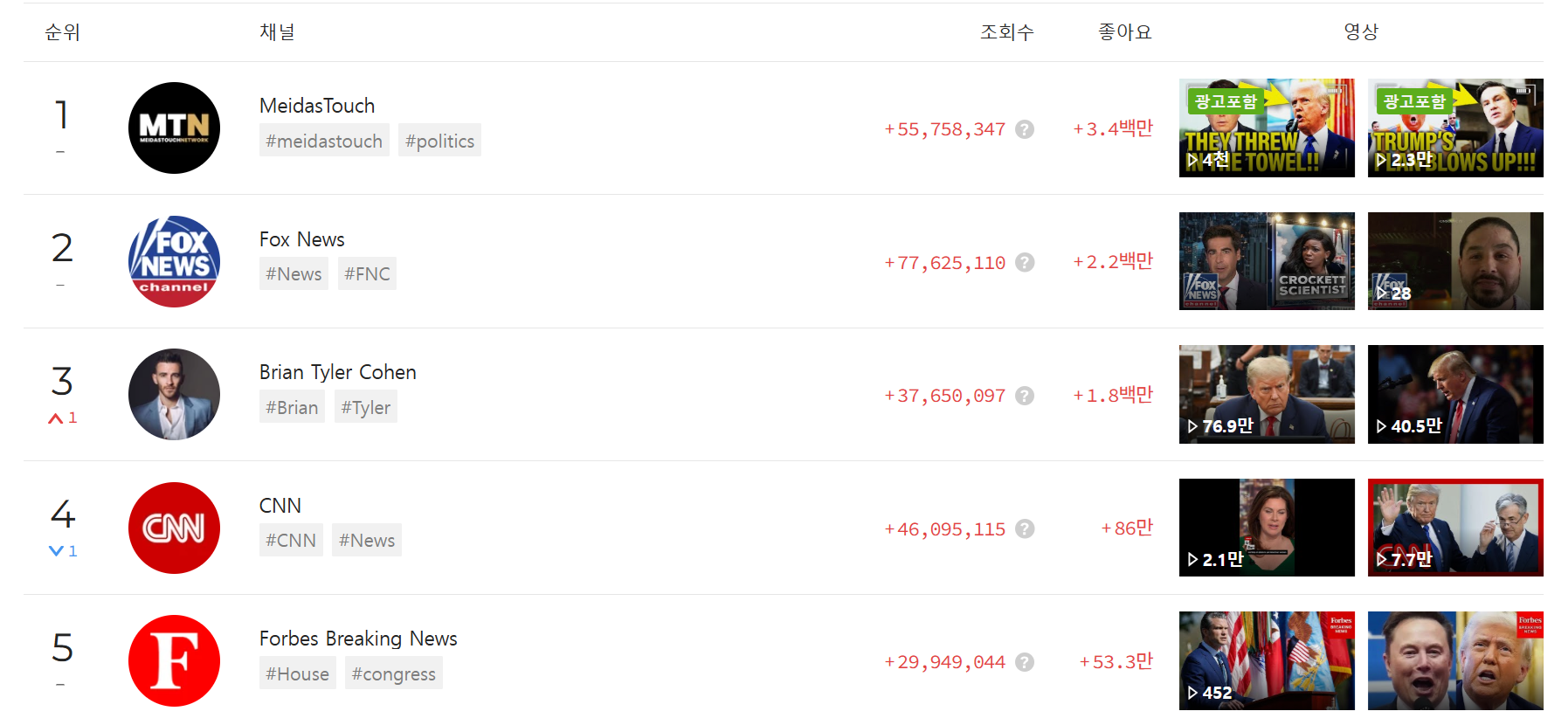1568x725 pixels.
Task: Select the CNN channel logo
Action: pyautogui.click(x=174, y=528)
